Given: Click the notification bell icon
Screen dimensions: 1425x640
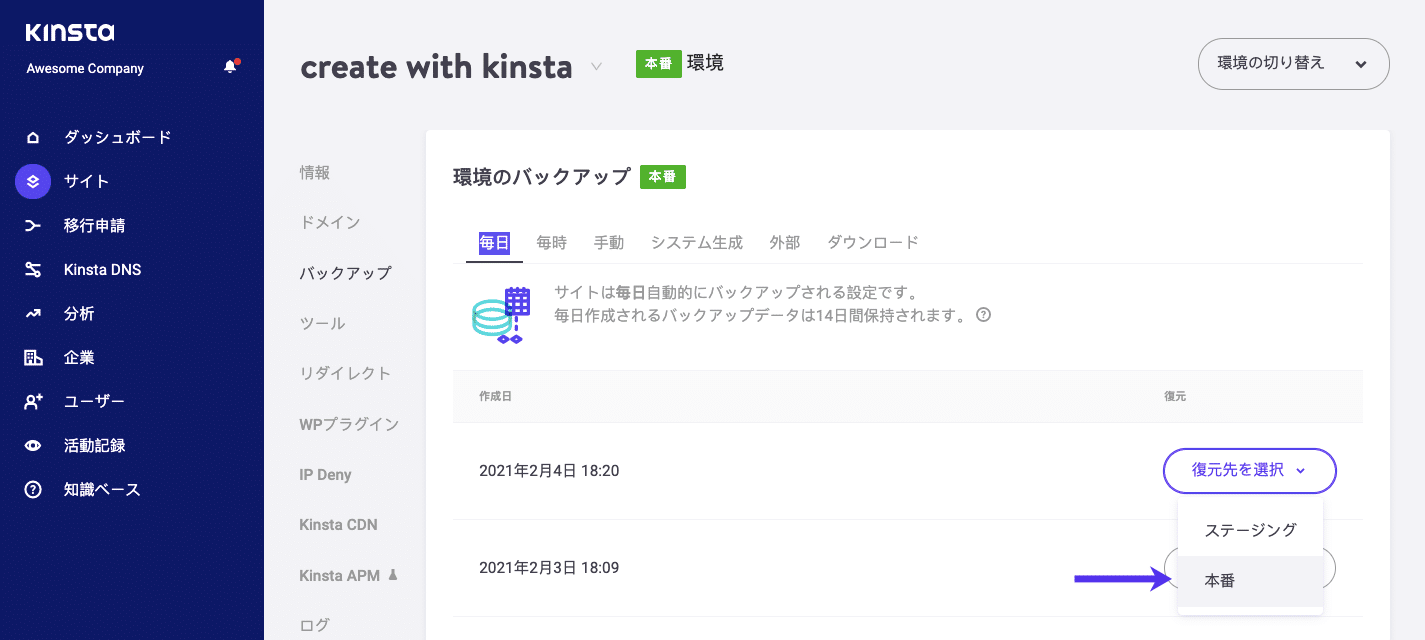Looking at the screenshot, I should click(228, 64).
